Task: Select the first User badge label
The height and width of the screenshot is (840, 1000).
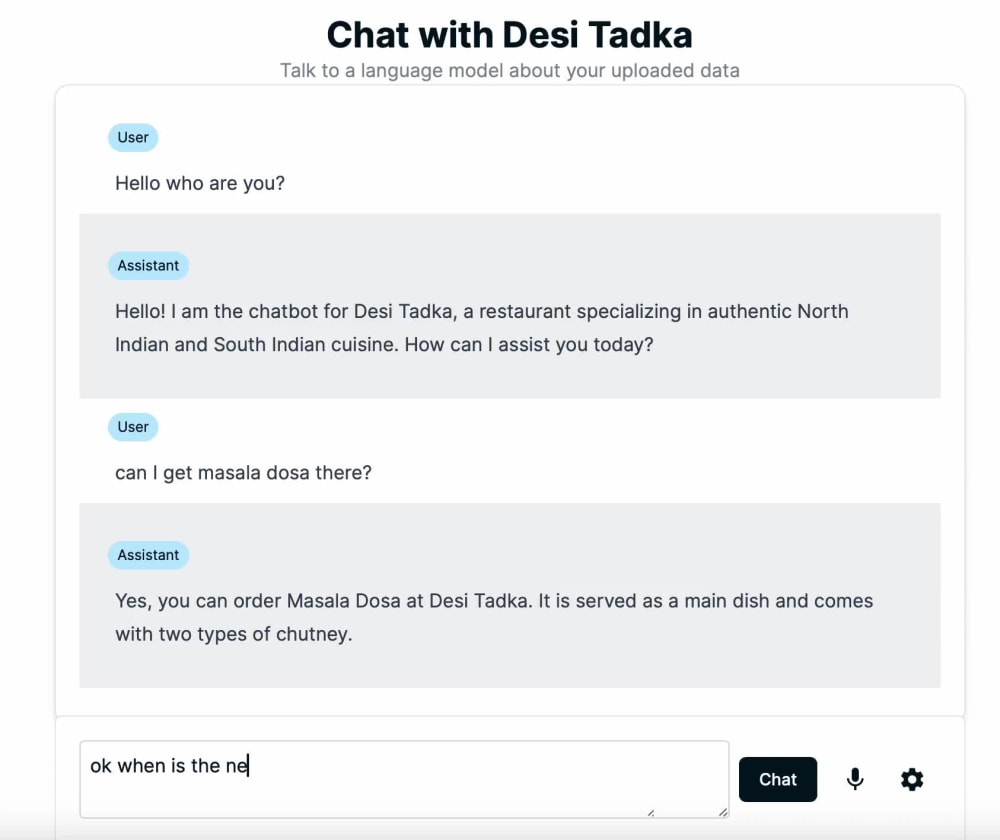Action: pos(132,137)
